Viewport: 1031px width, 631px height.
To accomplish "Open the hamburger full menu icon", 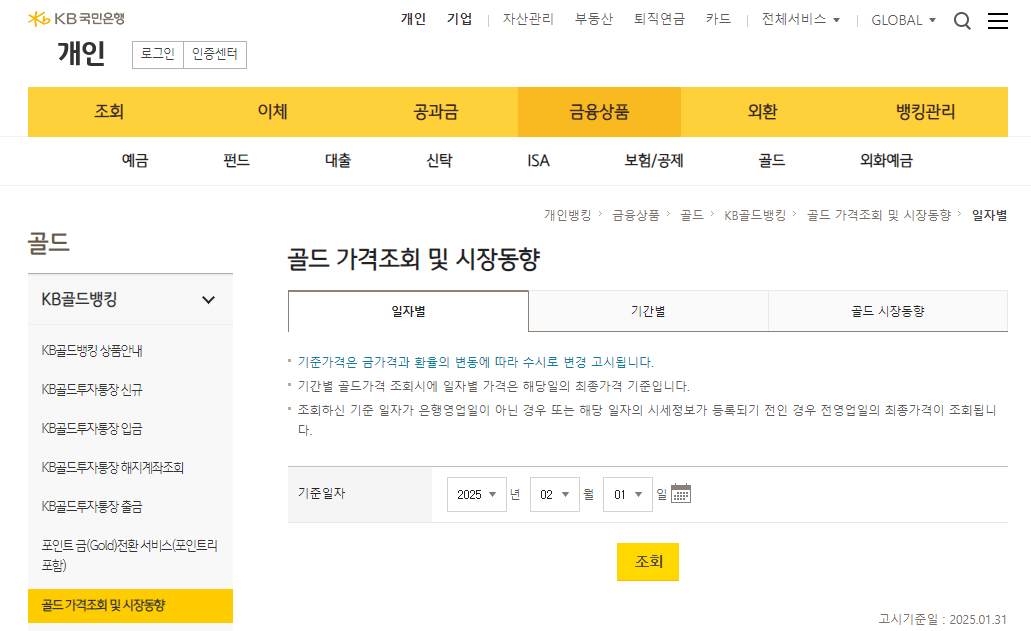I will coord(997,21).
